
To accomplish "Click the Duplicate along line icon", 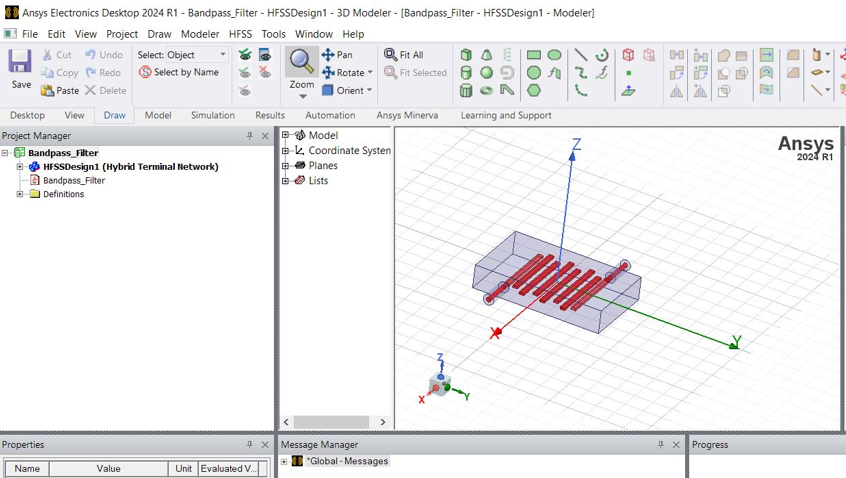I will (700, 55).
